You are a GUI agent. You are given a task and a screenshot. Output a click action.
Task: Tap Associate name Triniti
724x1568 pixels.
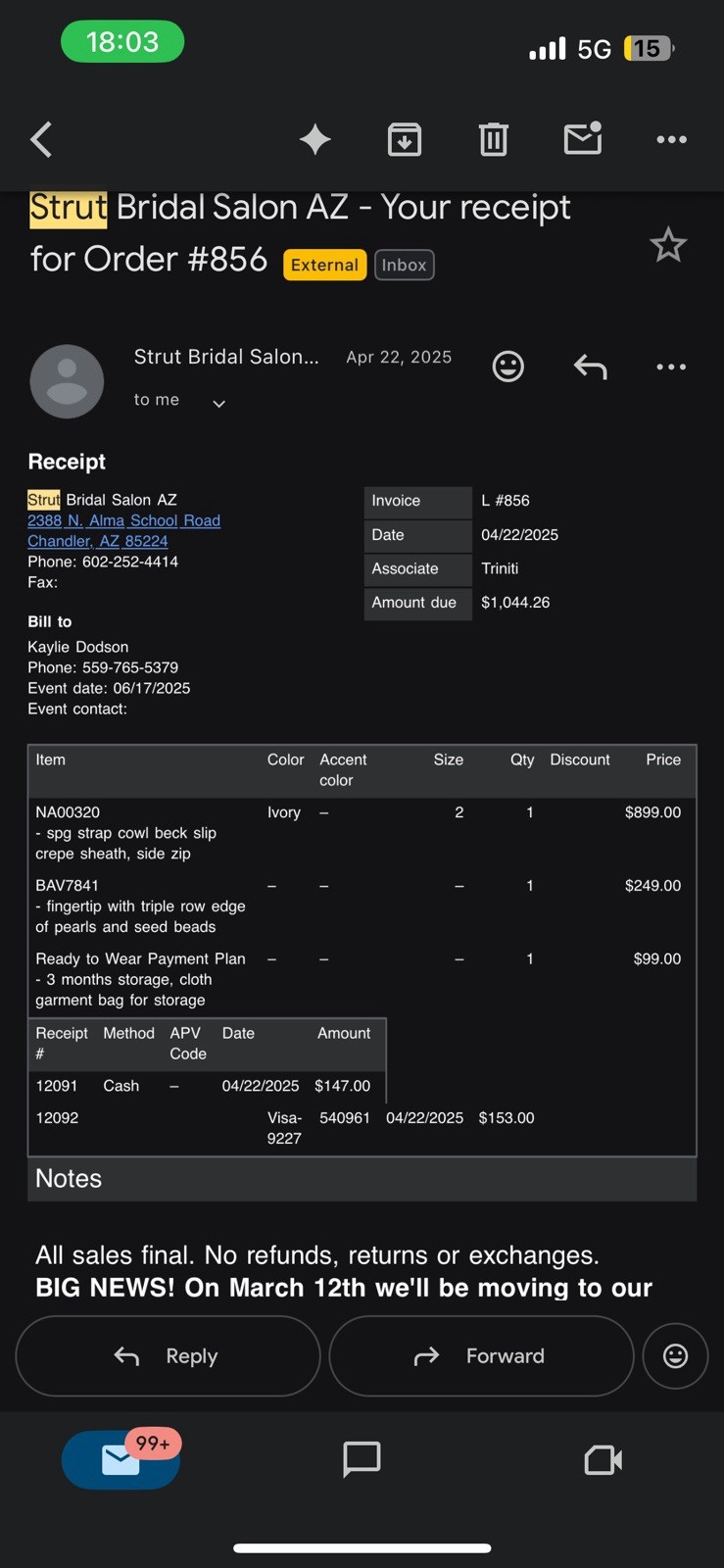[500, 568]
